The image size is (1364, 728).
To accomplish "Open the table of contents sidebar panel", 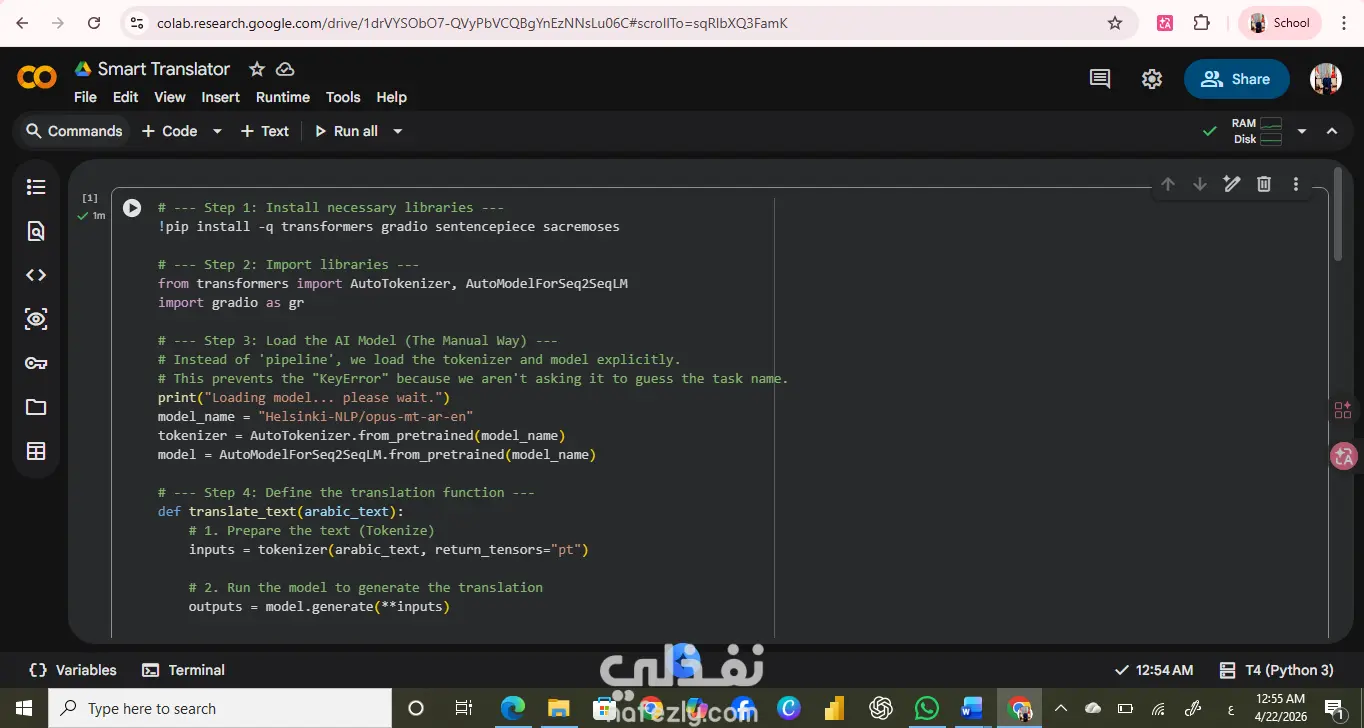I will coord(36,187).
